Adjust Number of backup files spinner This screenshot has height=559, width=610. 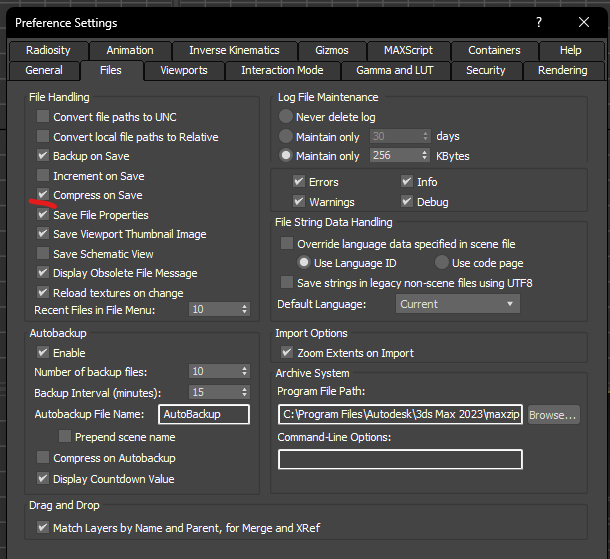[x=243, y=371]
